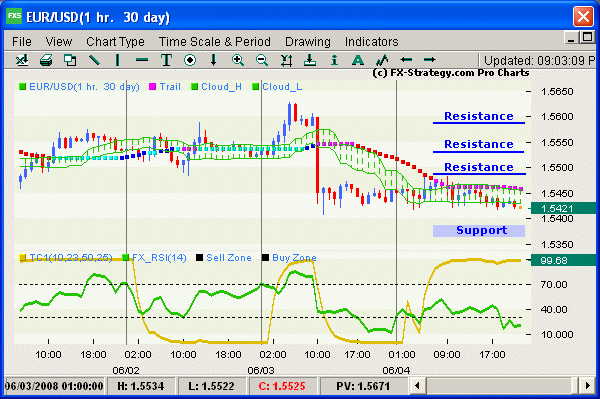
Task: Click the Trail legend label
Action: point(170,87)
